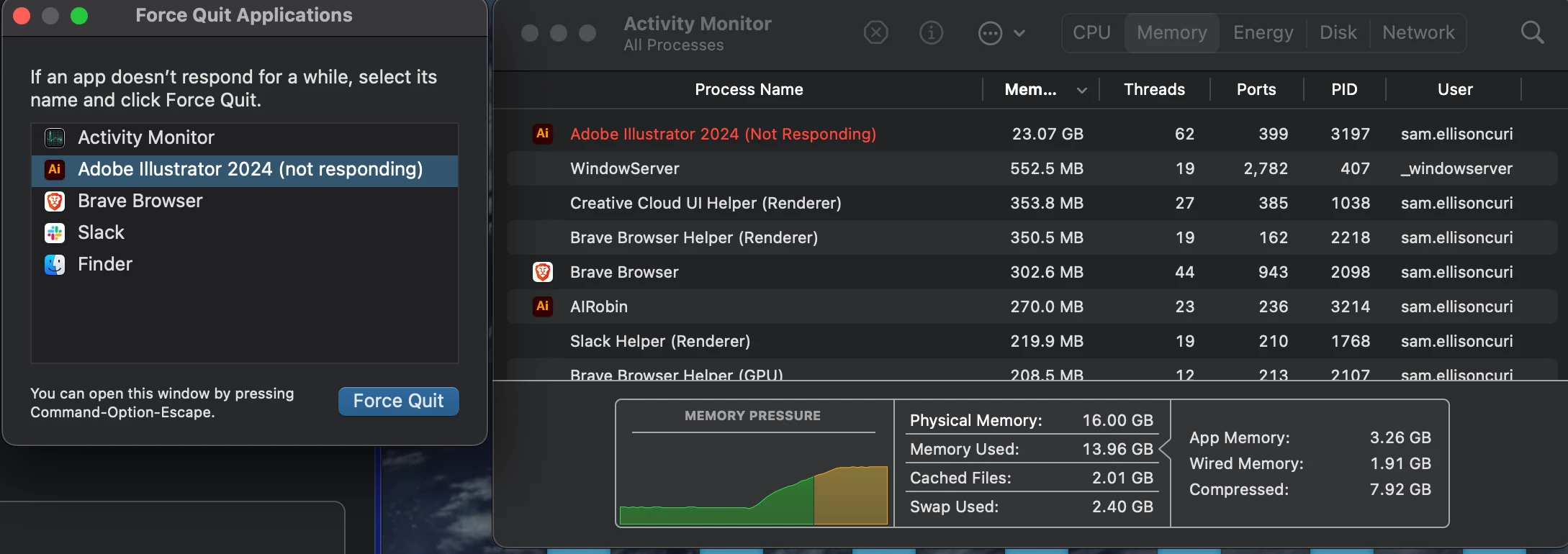This screenshot has width=1568, height=554.
Task: Click Brave lion icon in Force Quit list
Action: [55, 201]
